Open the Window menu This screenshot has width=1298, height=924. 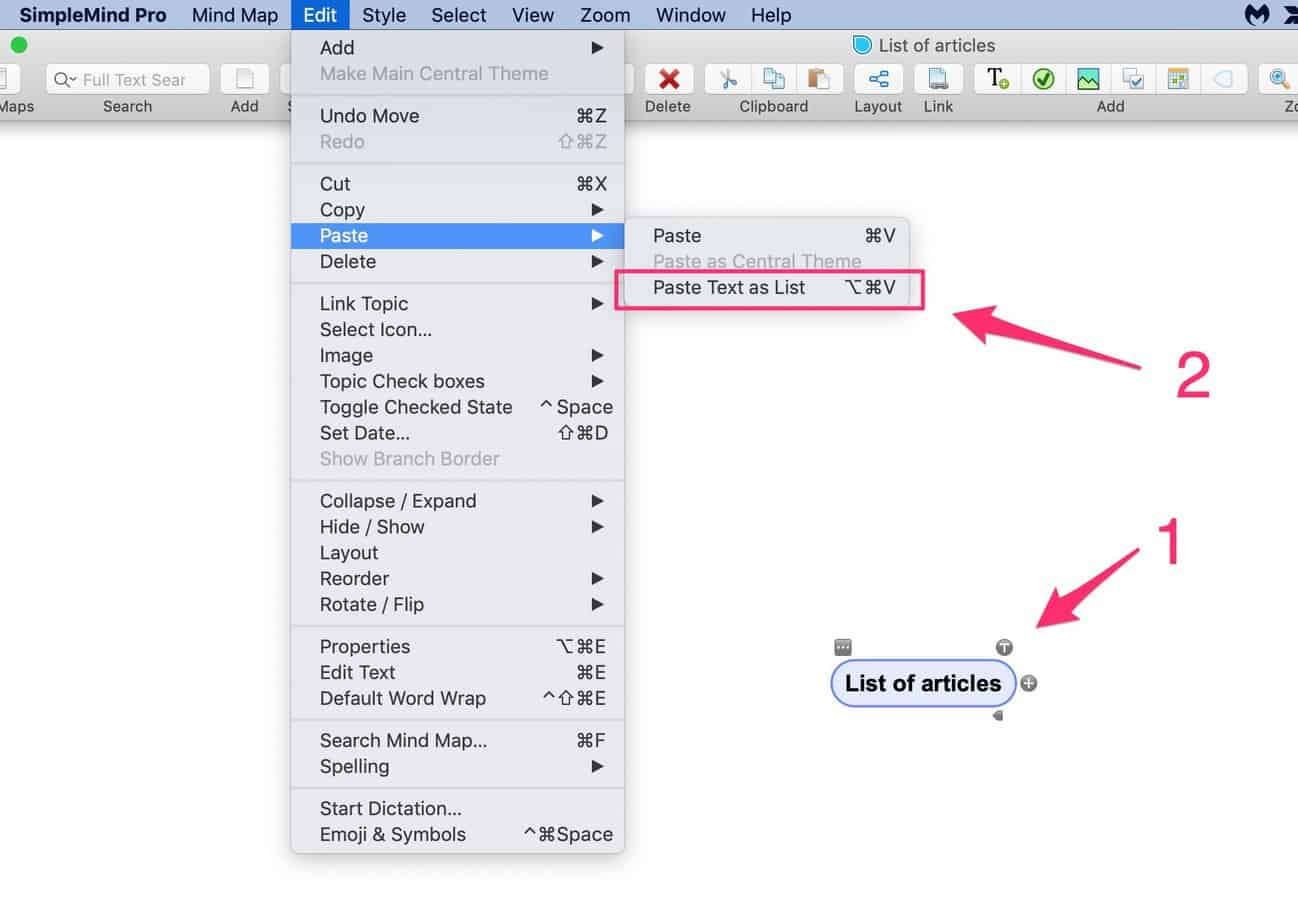[691, 15]
